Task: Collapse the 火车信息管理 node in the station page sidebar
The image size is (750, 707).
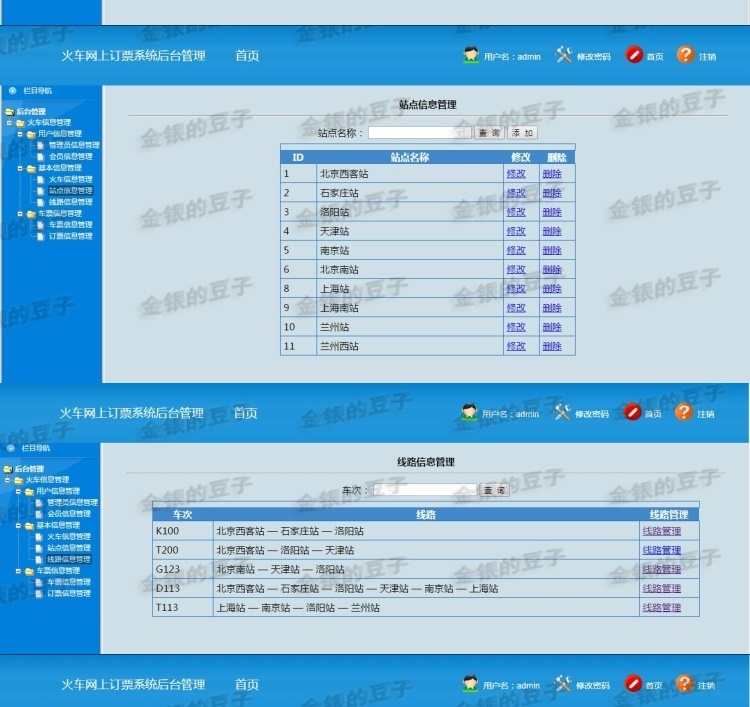Action: tap(9, 123)
